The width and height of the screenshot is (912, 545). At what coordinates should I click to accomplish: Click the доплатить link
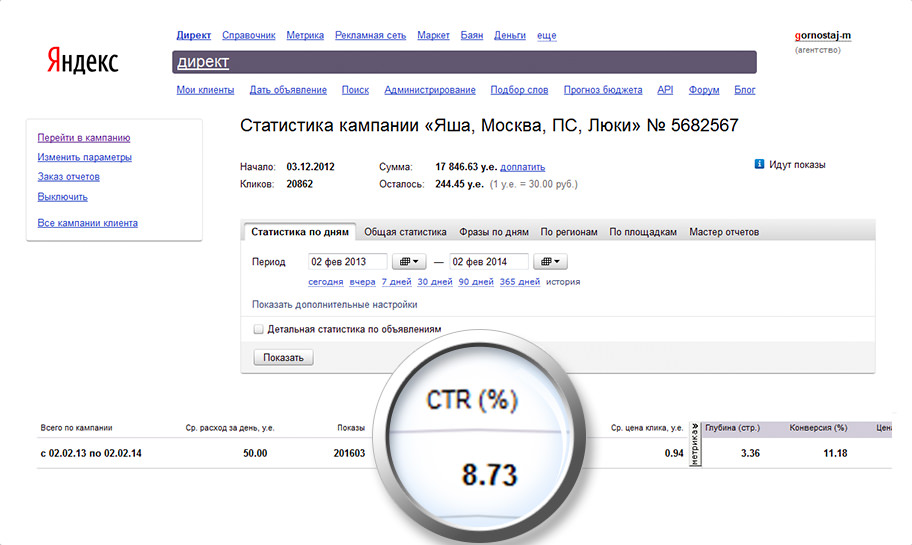523,167
